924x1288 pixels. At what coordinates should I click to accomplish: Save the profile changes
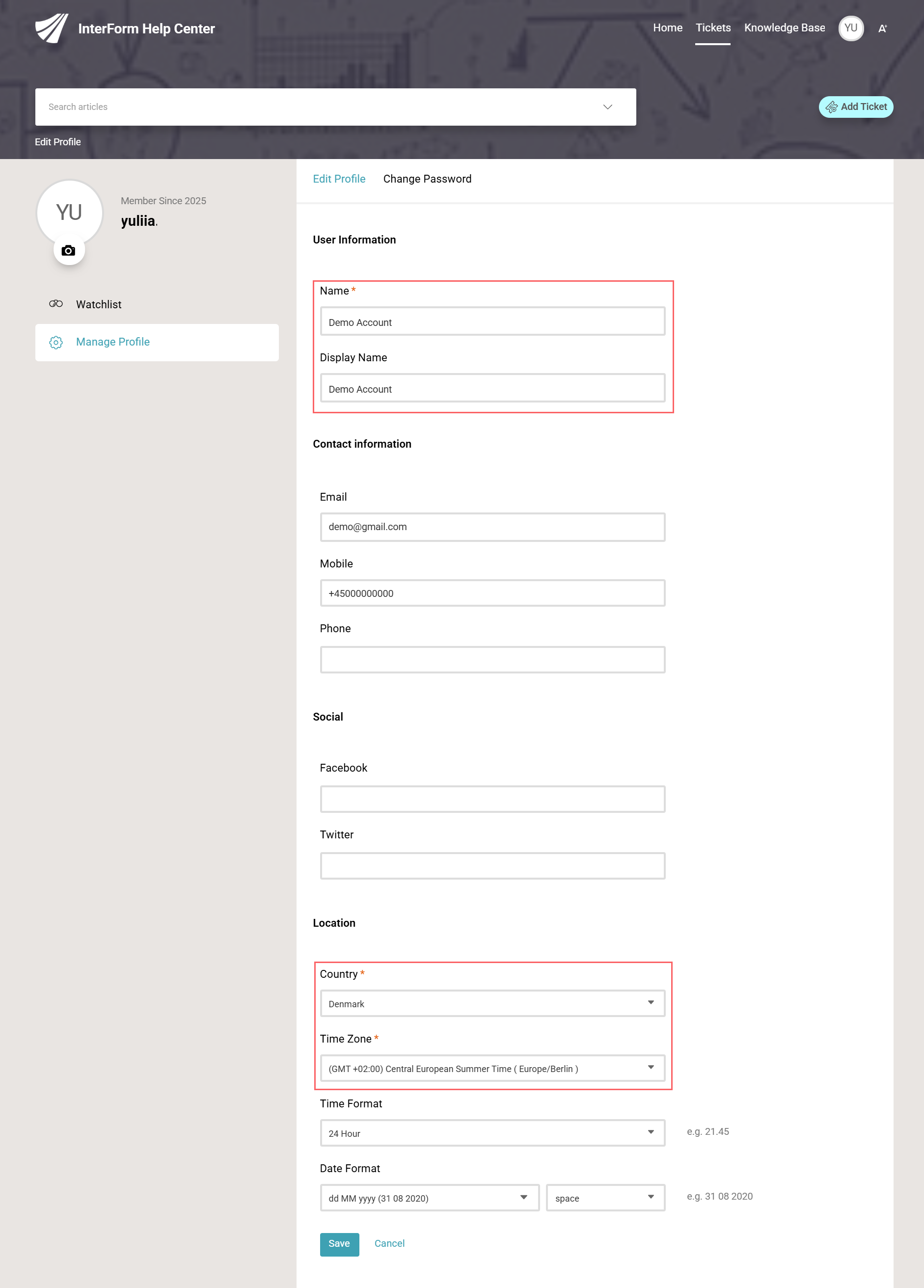pyautogui.click(x=339, y=1244)
